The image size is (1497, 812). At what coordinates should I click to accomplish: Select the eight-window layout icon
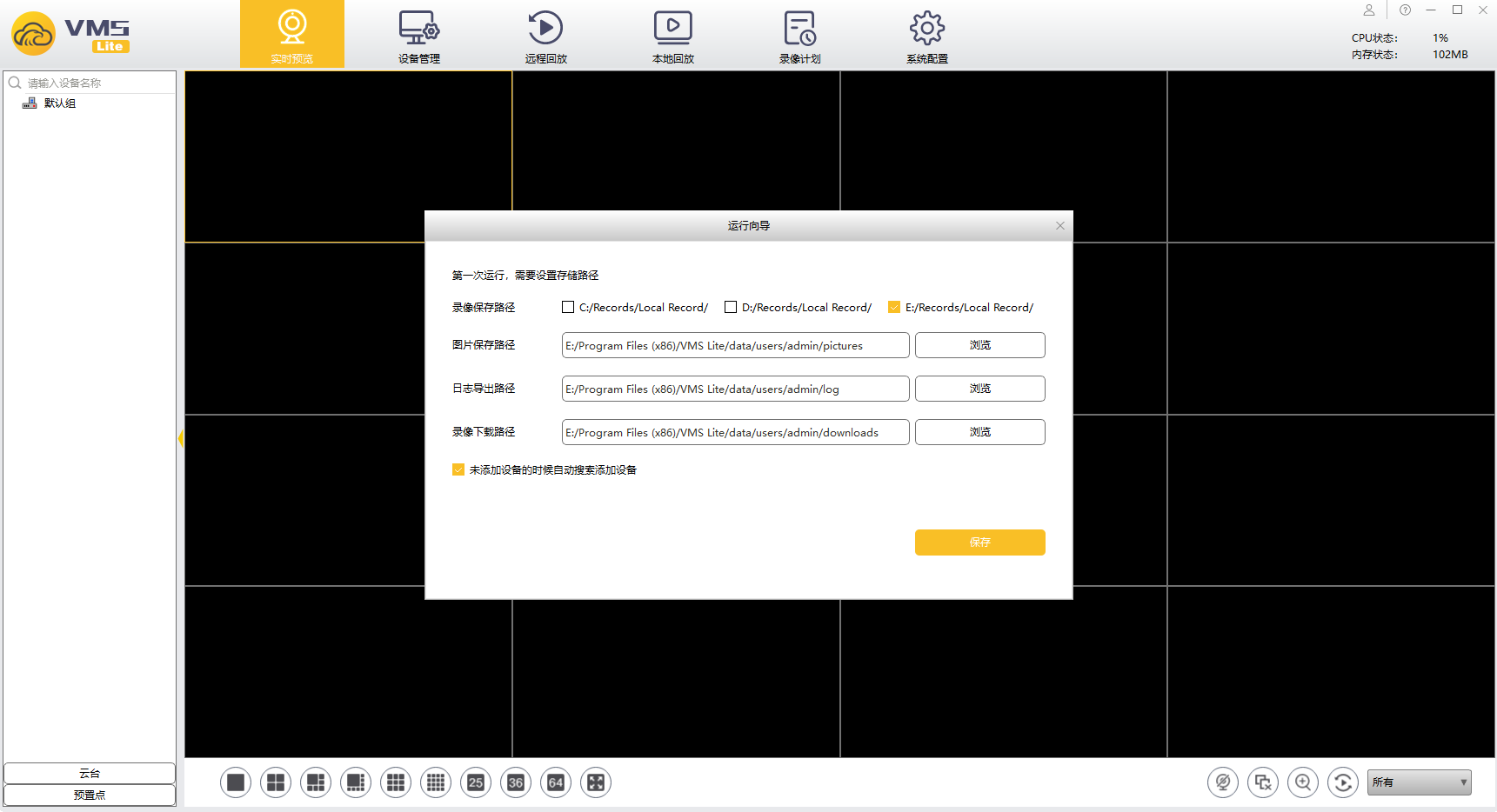(x=356, y=782)
